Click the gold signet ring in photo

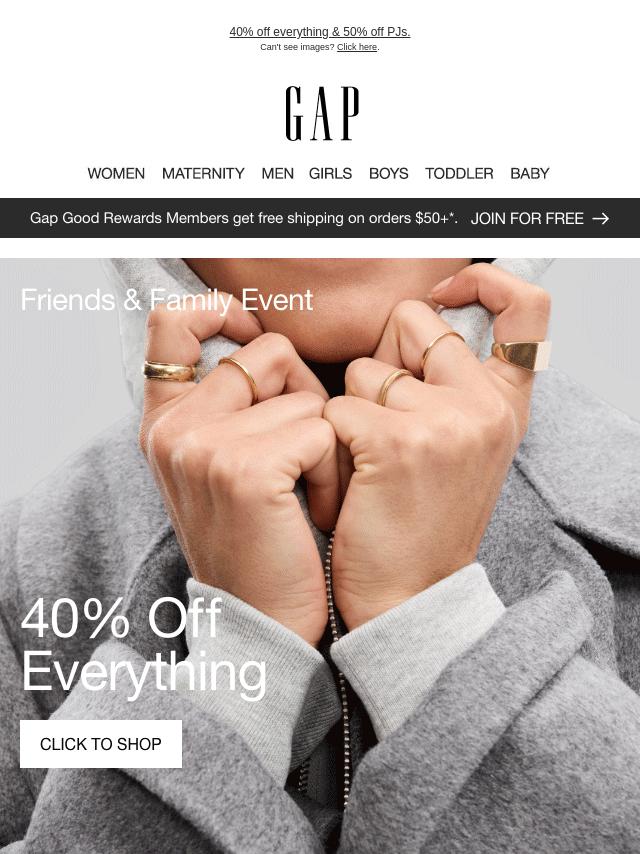coord(522,355)
